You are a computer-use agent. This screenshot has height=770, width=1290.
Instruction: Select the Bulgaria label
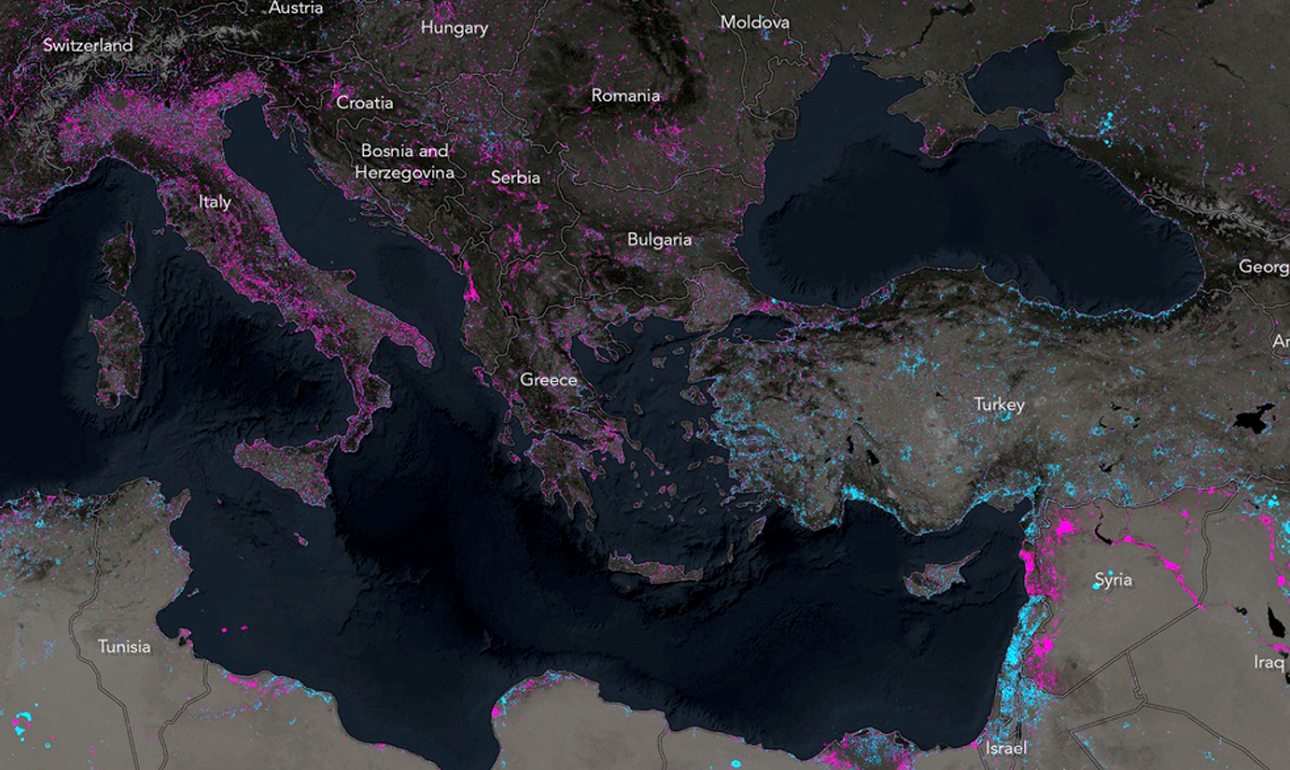click(659, 240)
